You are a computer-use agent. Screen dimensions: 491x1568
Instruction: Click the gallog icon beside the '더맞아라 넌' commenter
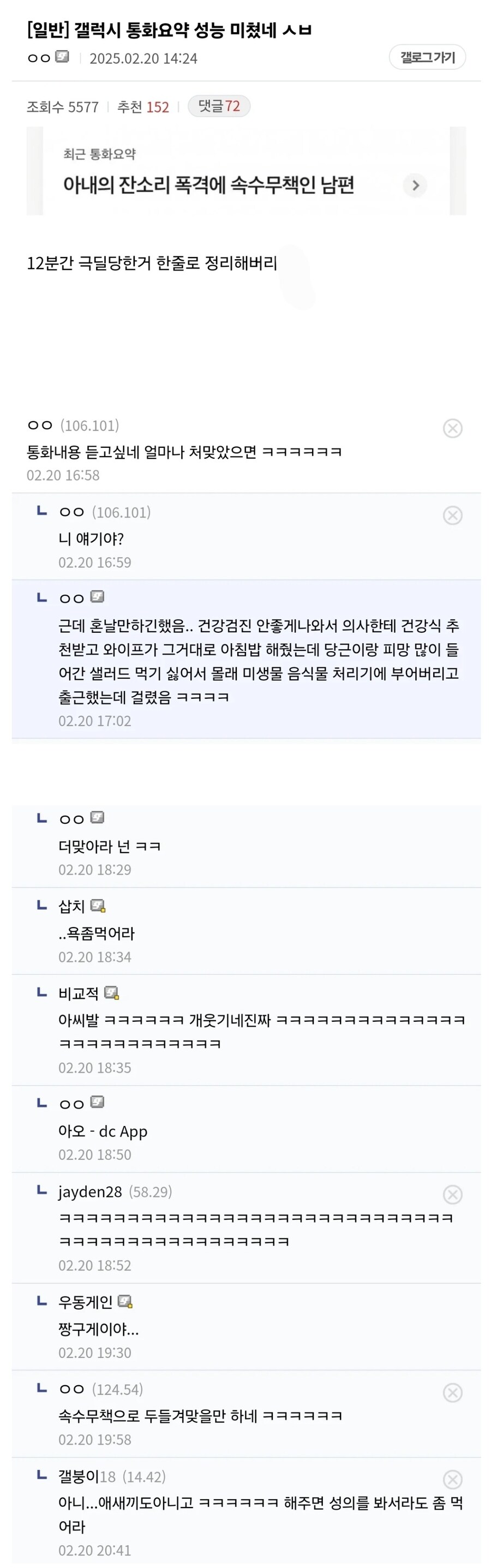coord(97,818)
